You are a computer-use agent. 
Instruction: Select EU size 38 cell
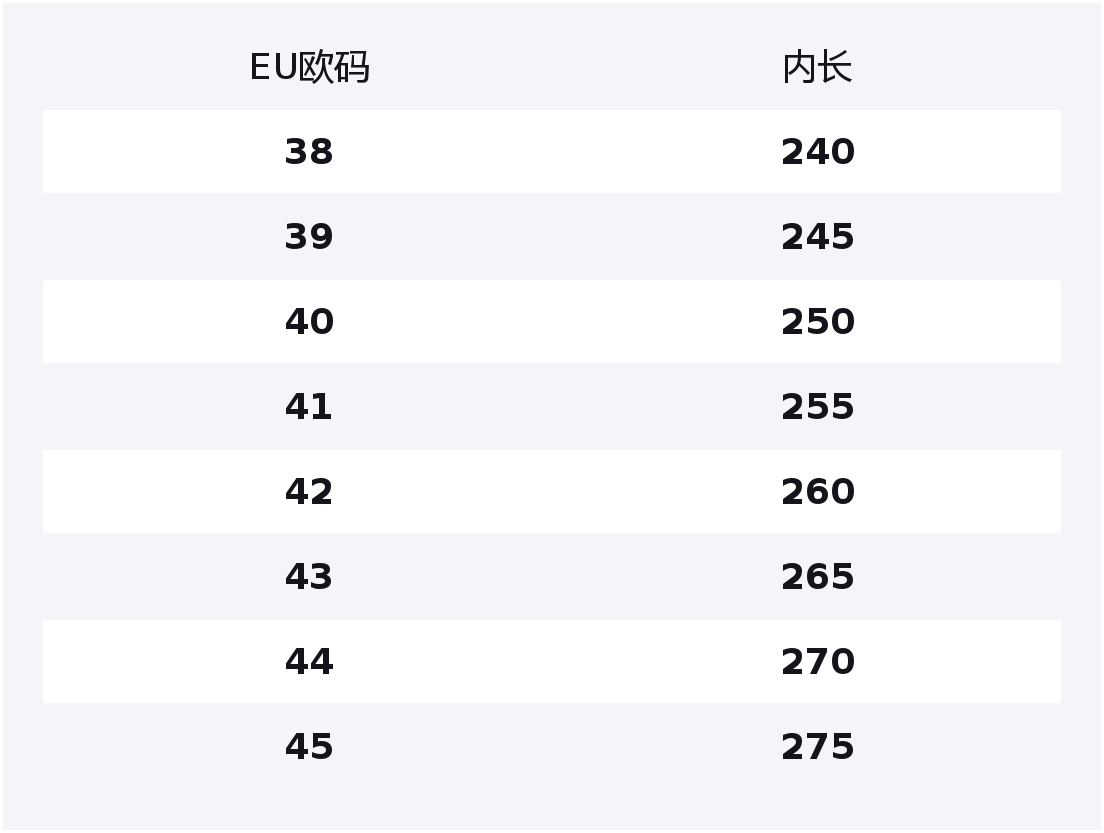(309, 152)
